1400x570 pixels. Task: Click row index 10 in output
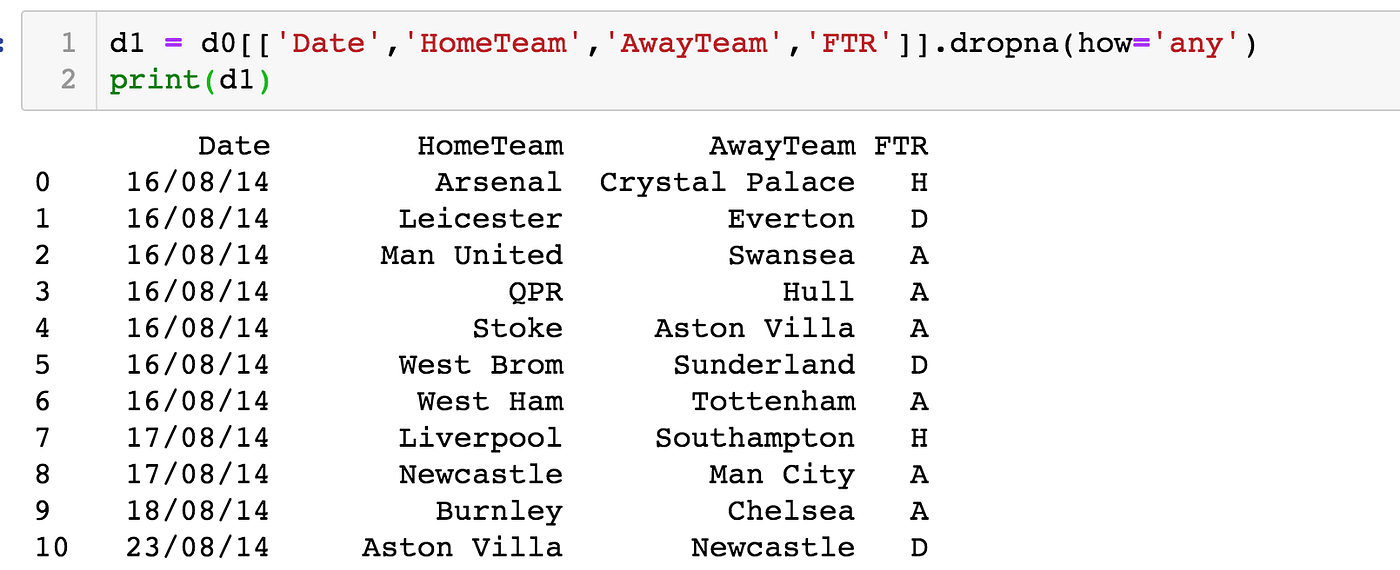point(51,547)
